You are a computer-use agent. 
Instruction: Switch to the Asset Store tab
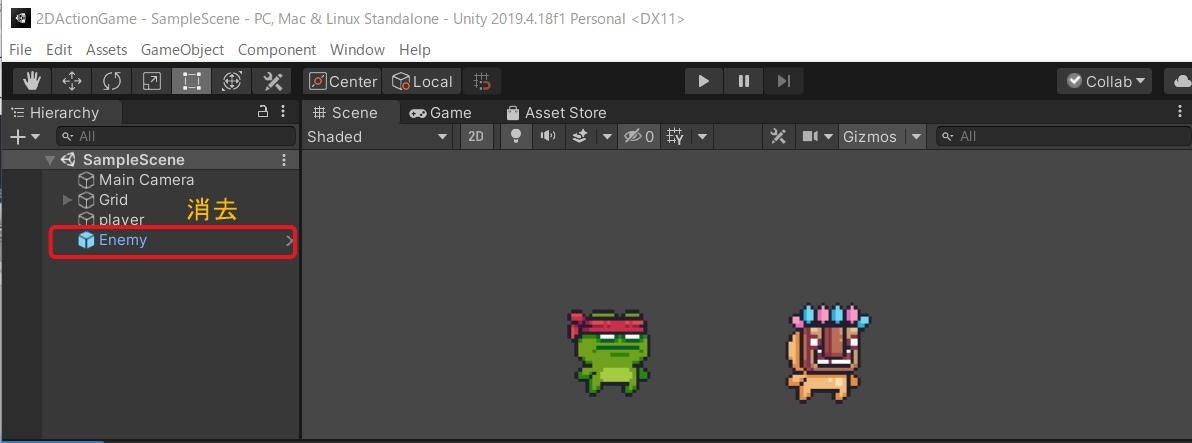click(556, 112)
